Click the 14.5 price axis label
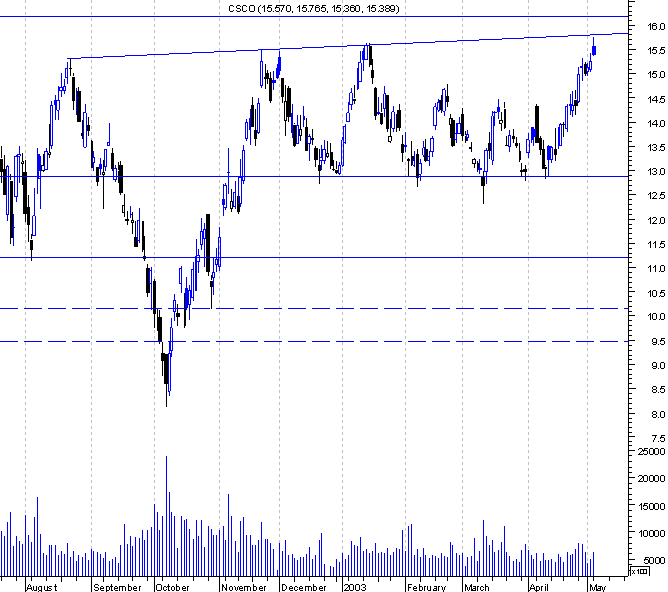The height and width of the screenshot is (592, 668). pos(656,100)
